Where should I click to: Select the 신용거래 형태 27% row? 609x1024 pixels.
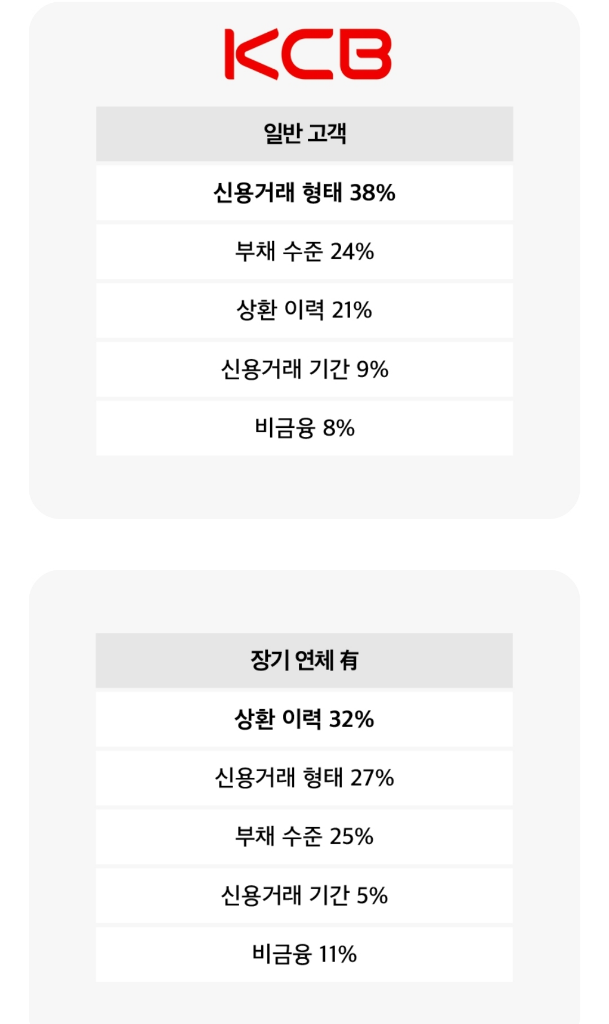tap(304, 778)
